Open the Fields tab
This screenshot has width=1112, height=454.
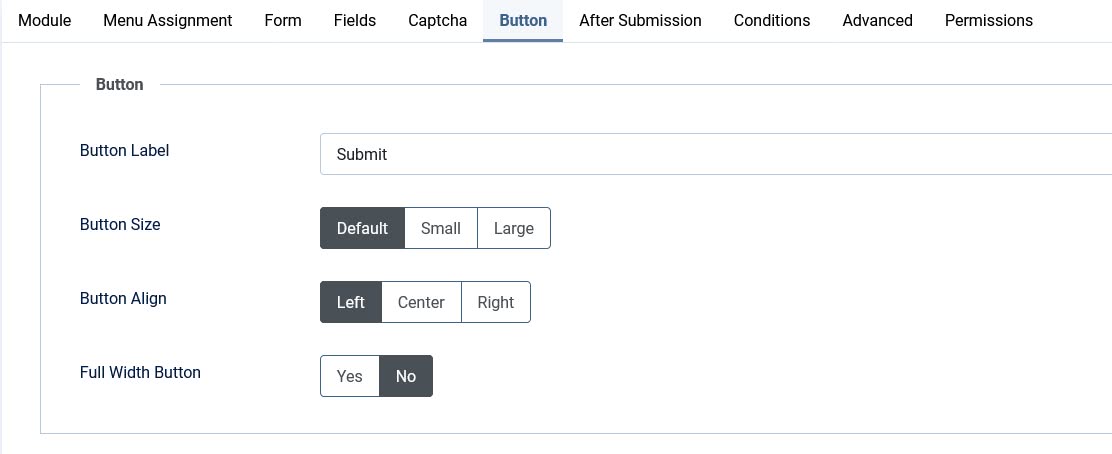(355, 20)
